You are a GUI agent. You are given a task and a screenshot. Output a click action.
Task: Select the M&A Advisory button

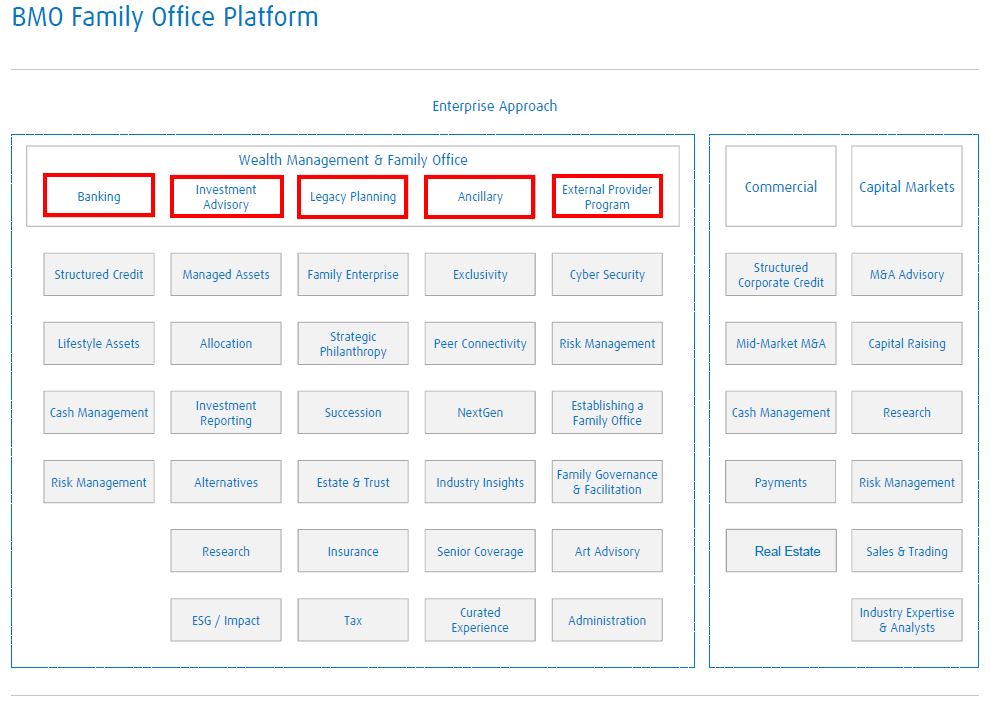click(x=907, y=274)
